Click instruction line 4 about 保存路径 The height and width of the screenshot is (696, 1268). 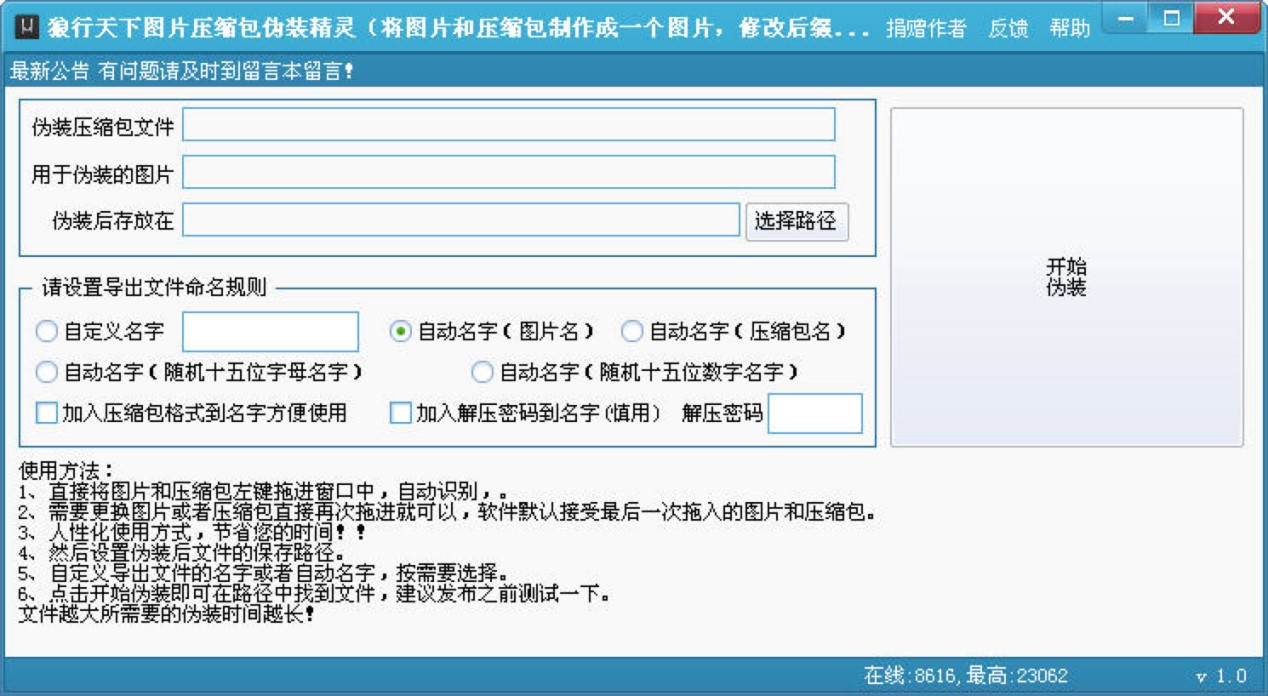[x=183, y=553]
